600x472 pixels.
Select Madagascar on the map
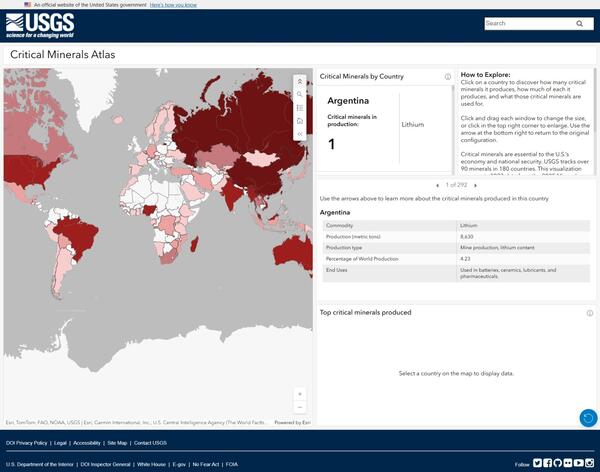point(194,245)
